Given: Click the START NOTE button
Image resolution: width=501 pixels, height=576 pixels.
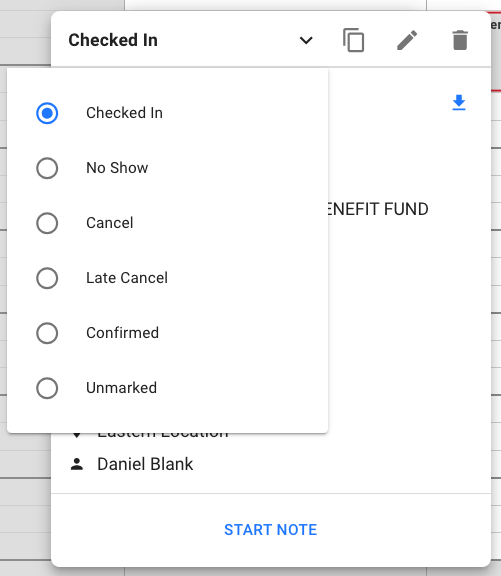Looking at the screenshot, I should point(271,530).
